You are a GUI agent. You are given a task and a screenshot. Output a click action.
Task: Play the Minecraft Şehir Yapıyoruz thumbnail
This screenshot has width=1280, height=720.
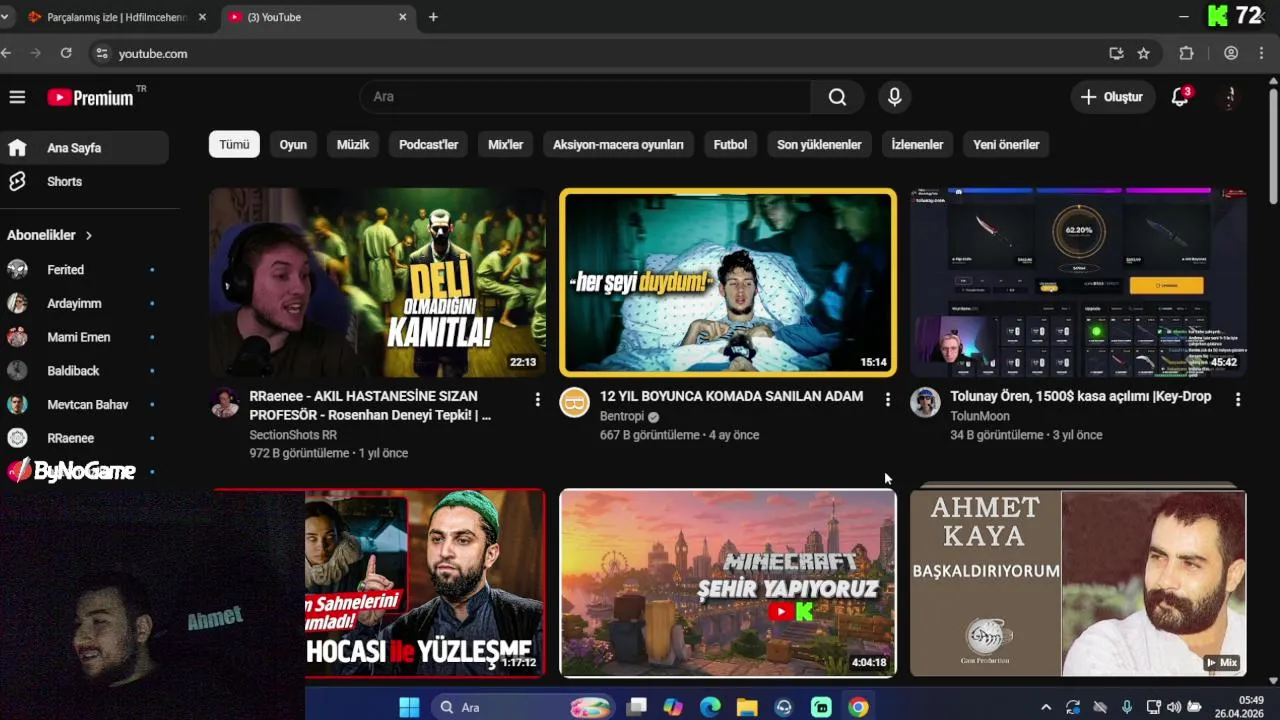pos(728,583)
